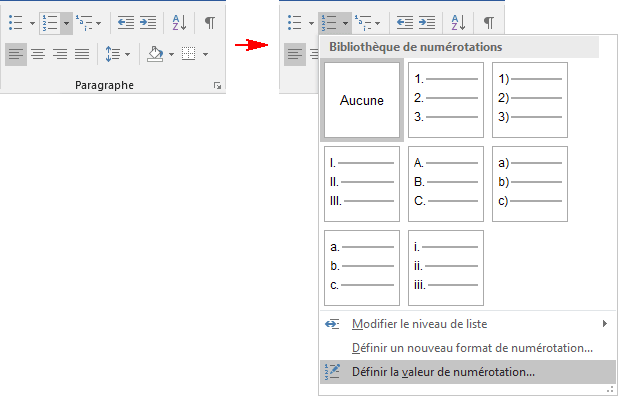Open borders dropdown arrow in left panel
Image resolution: width=618 pixels, height=396 pixels.
click(x=205, y=54)
